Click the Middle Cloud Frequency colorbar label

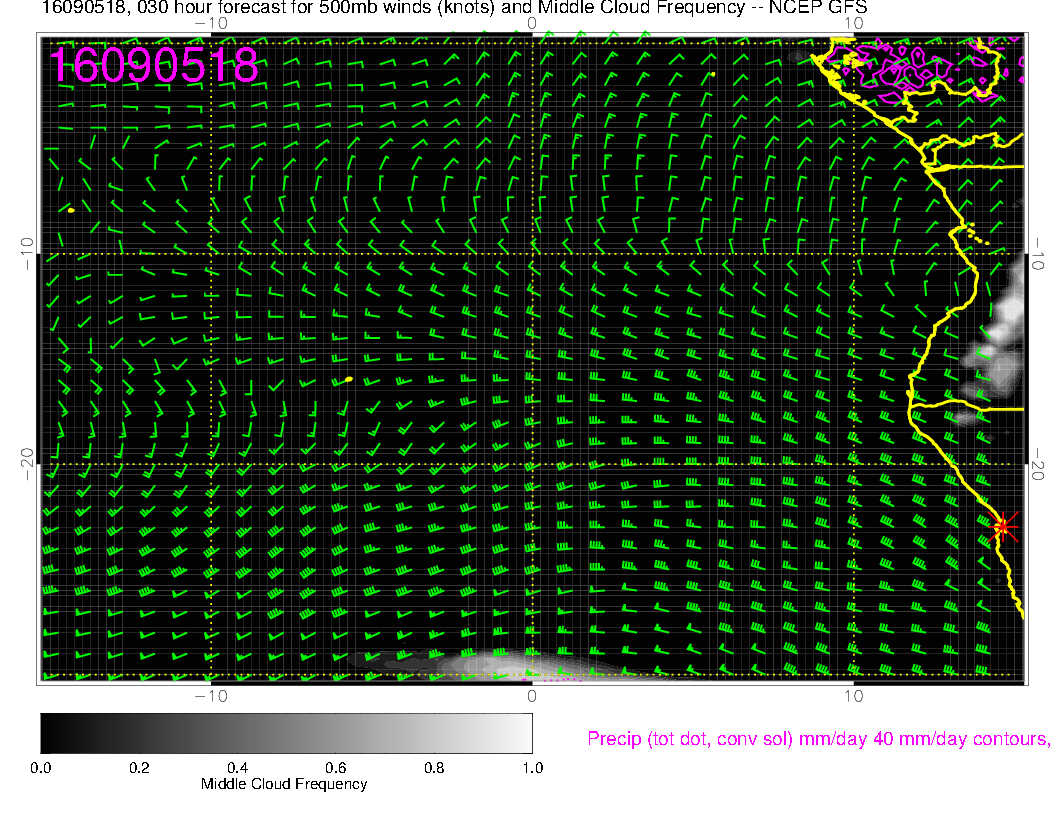pos(284,784)
